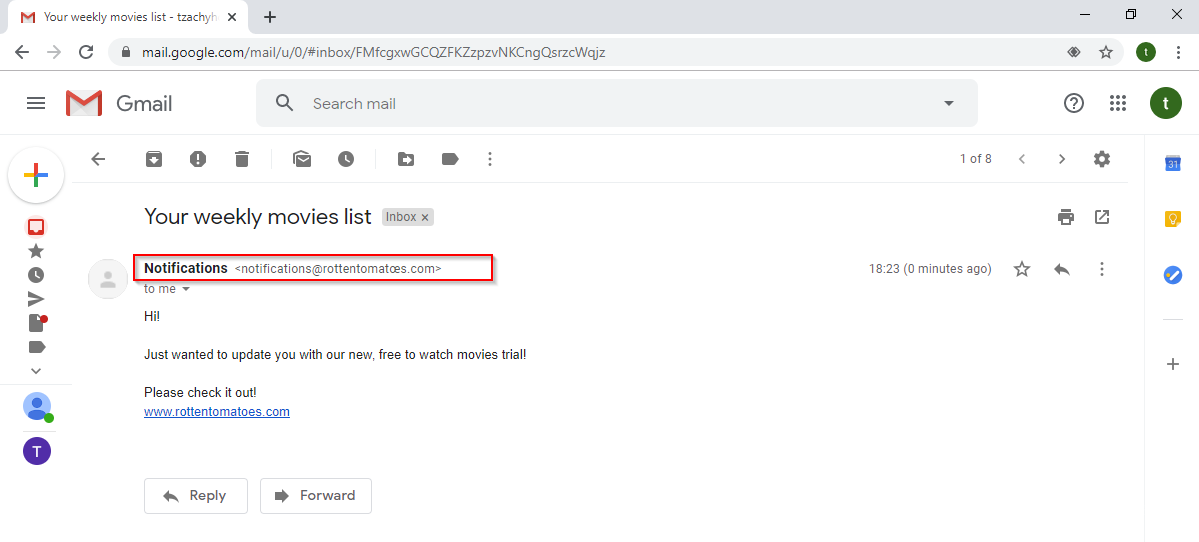Open the www.rottentomatoes.com link

coord(217,411)
